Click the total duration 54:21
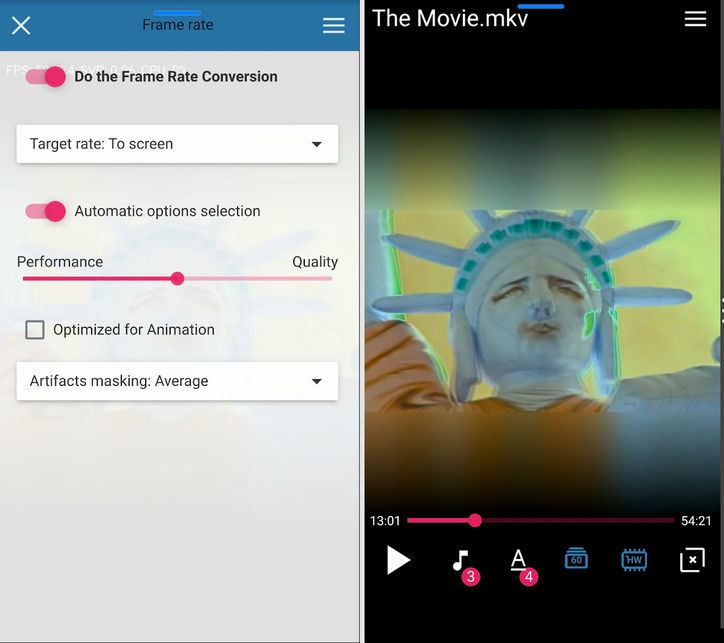 click(x=696, y=521)
